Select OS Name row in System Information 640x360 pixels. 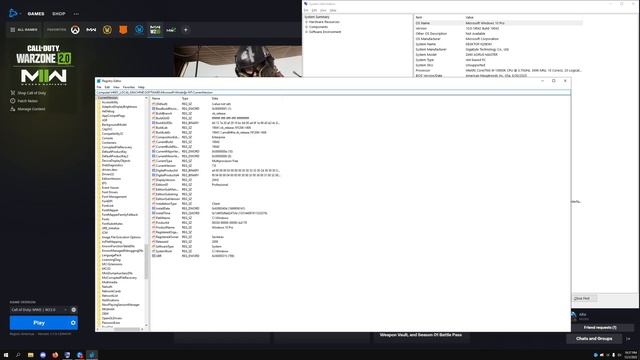pyautogui.click(x=498, y=23)
